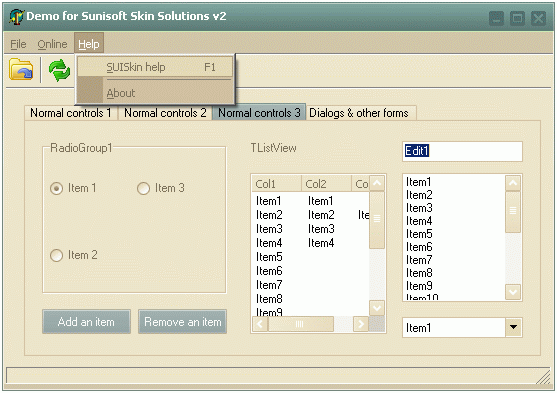Open the Item1 combo box dropdown arrow
Image resolution: width=557 pixels, height=393 pixels.
(513, 327)
